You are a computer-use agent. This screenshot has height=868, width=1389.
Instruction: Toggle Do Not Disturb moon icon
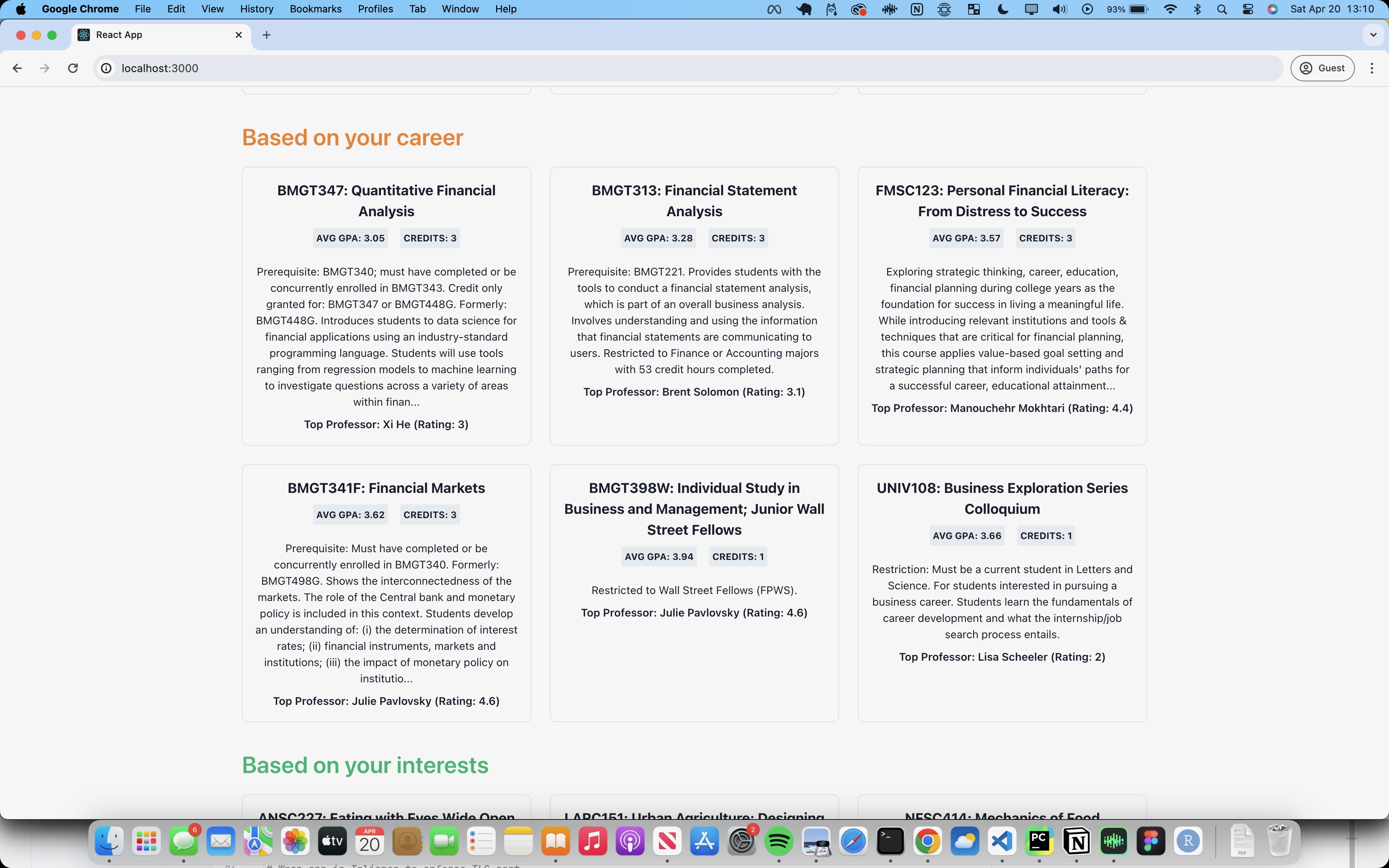pos(1003,9)
